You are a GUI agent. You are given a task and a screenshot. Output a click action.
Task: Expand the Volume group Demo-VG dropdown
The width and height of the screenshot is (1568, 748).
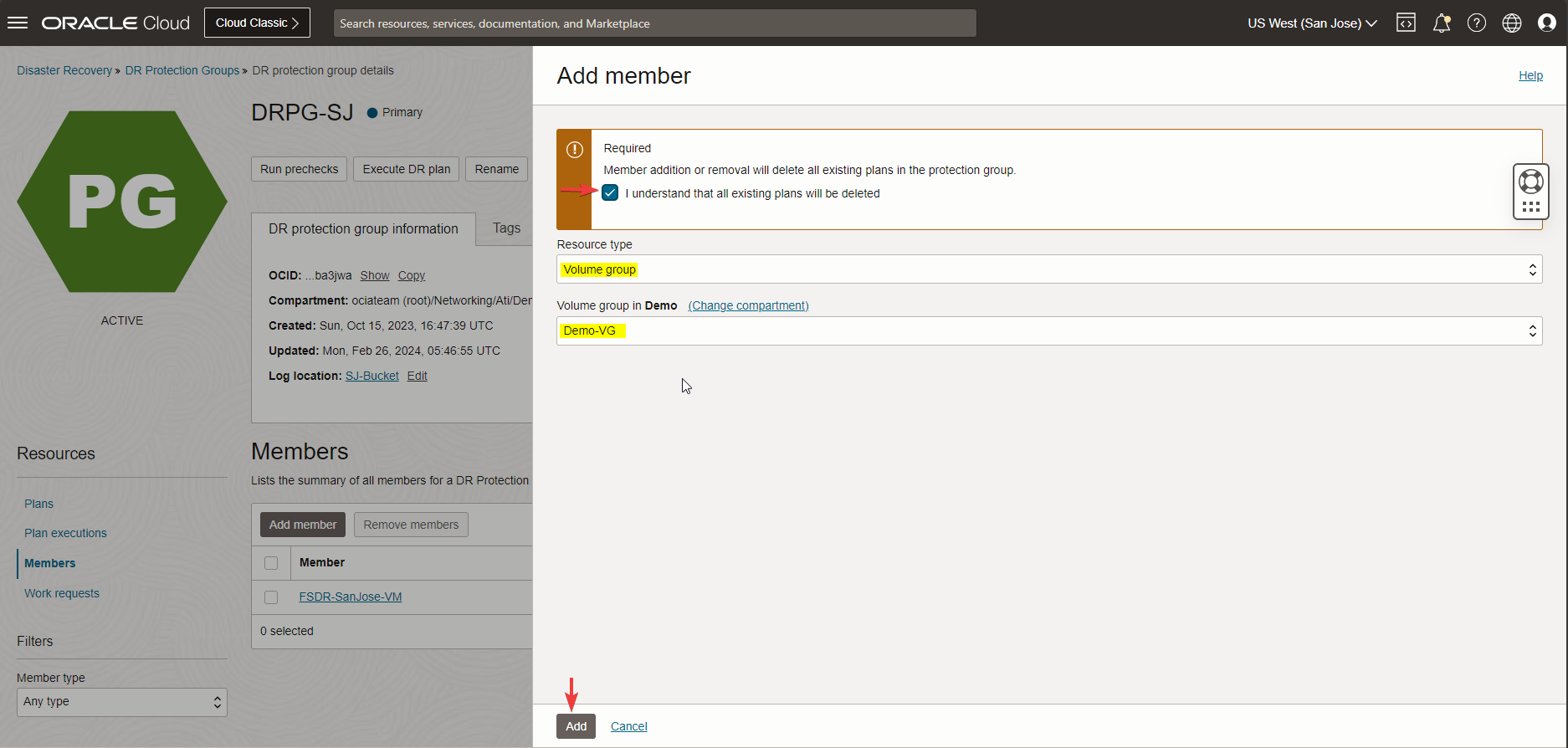[1048, 330]
